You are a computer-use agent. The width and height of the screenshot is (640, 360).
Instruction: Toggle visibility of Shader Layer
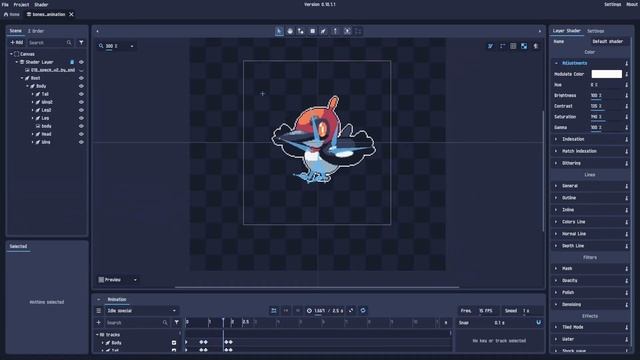click(81, 62)
